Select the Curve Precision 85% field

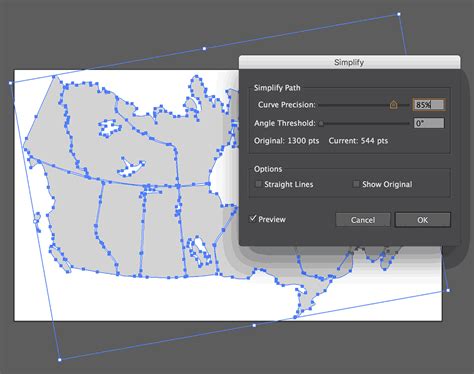(x=429, y=105)
